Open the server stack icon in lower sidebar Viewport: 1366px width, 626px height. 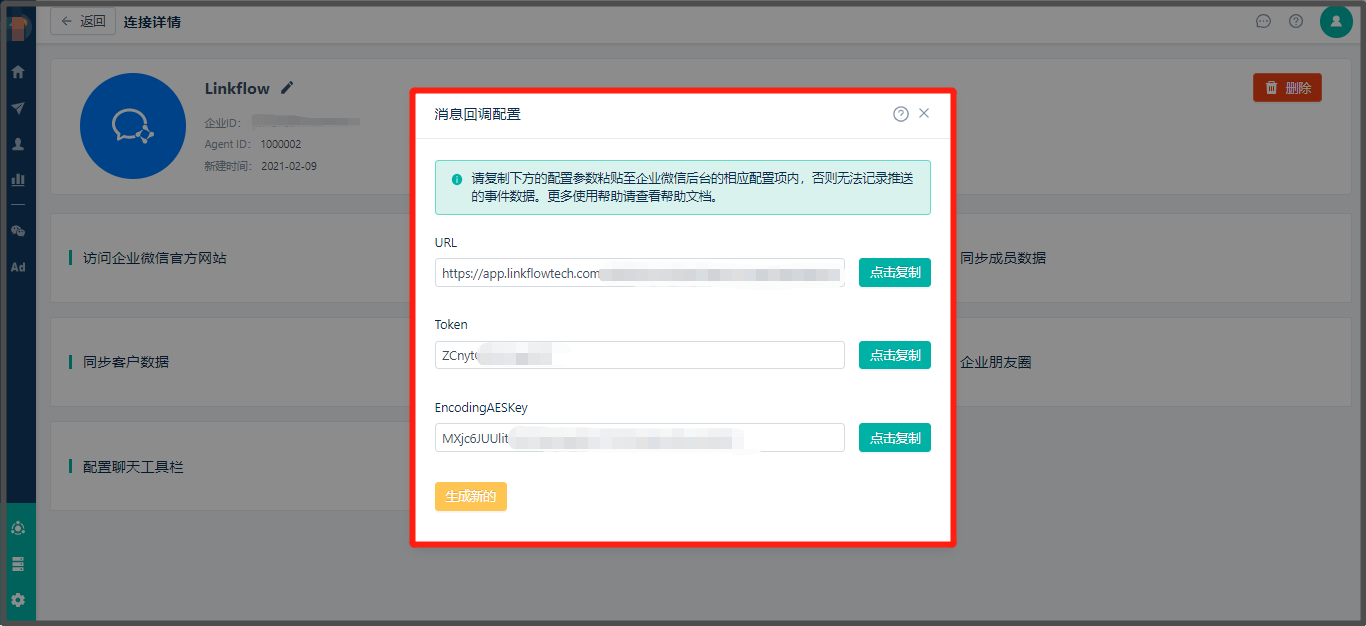pyautogui.click(x=18, y=564)
